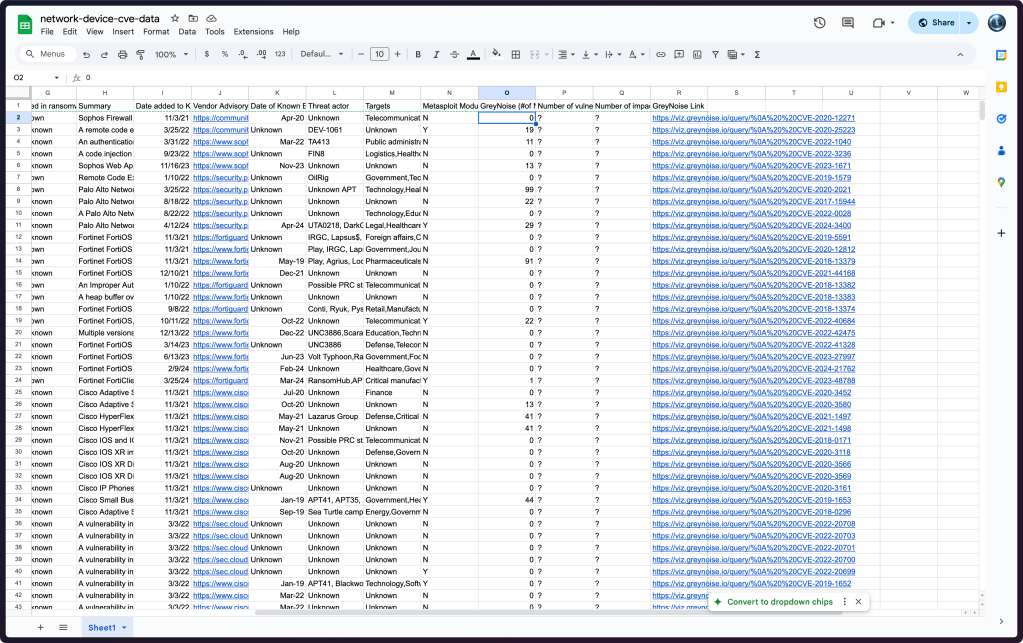Open the Extensions menu

pyautogui.click(x=253, y=32)
